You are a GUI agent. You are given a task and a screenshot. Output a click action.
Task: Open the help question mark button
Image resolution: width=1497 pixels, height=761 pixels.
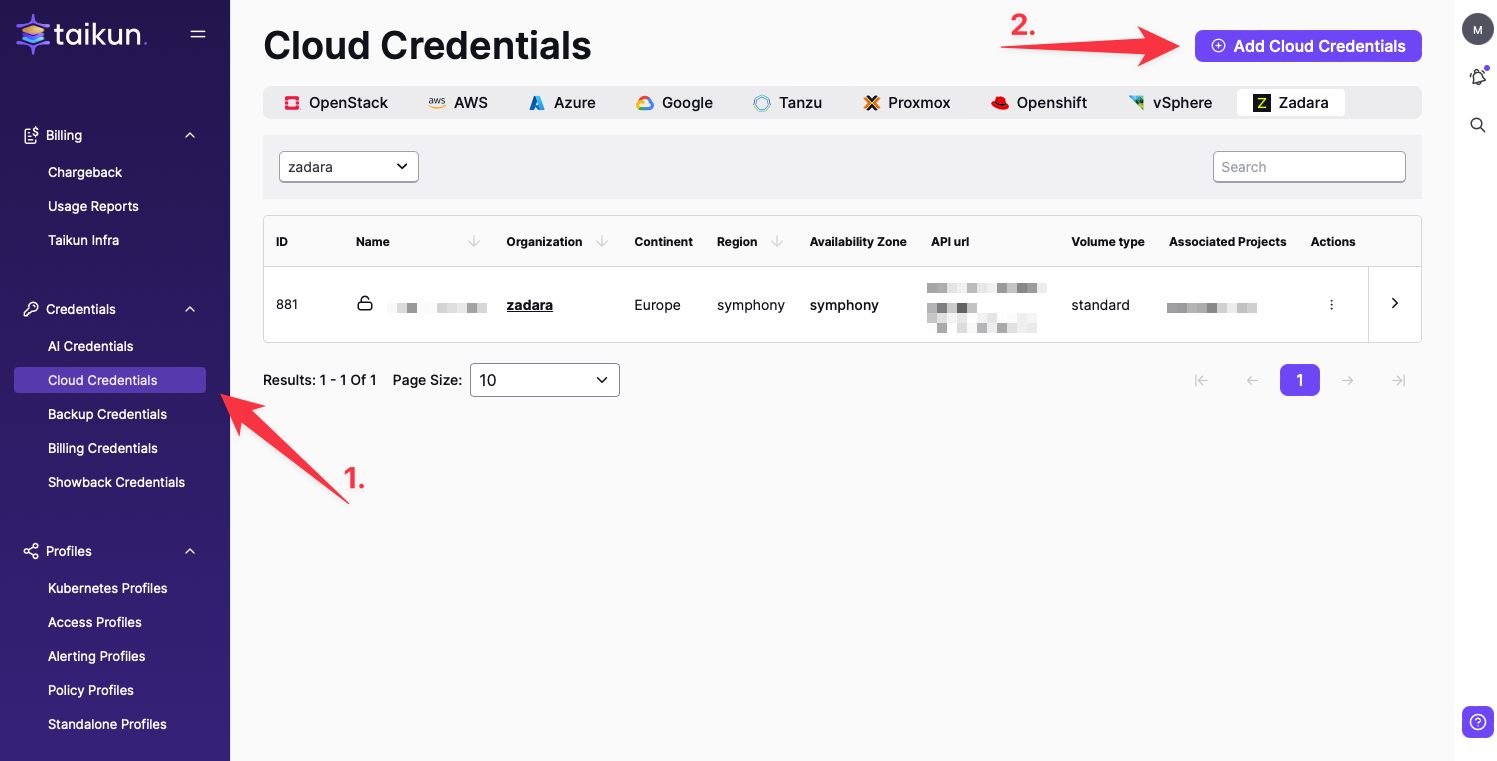click(x=1478, y=722)
